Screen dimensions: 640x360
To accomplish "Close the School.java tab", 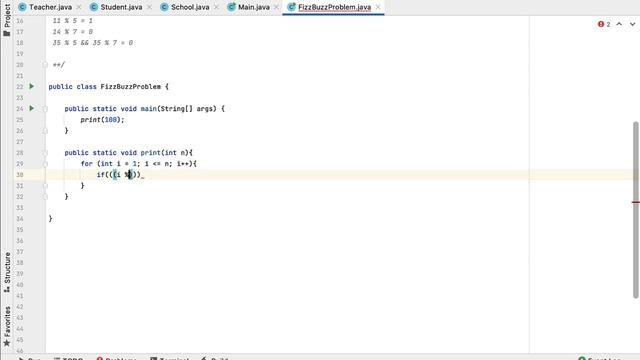I will [216, 7].
